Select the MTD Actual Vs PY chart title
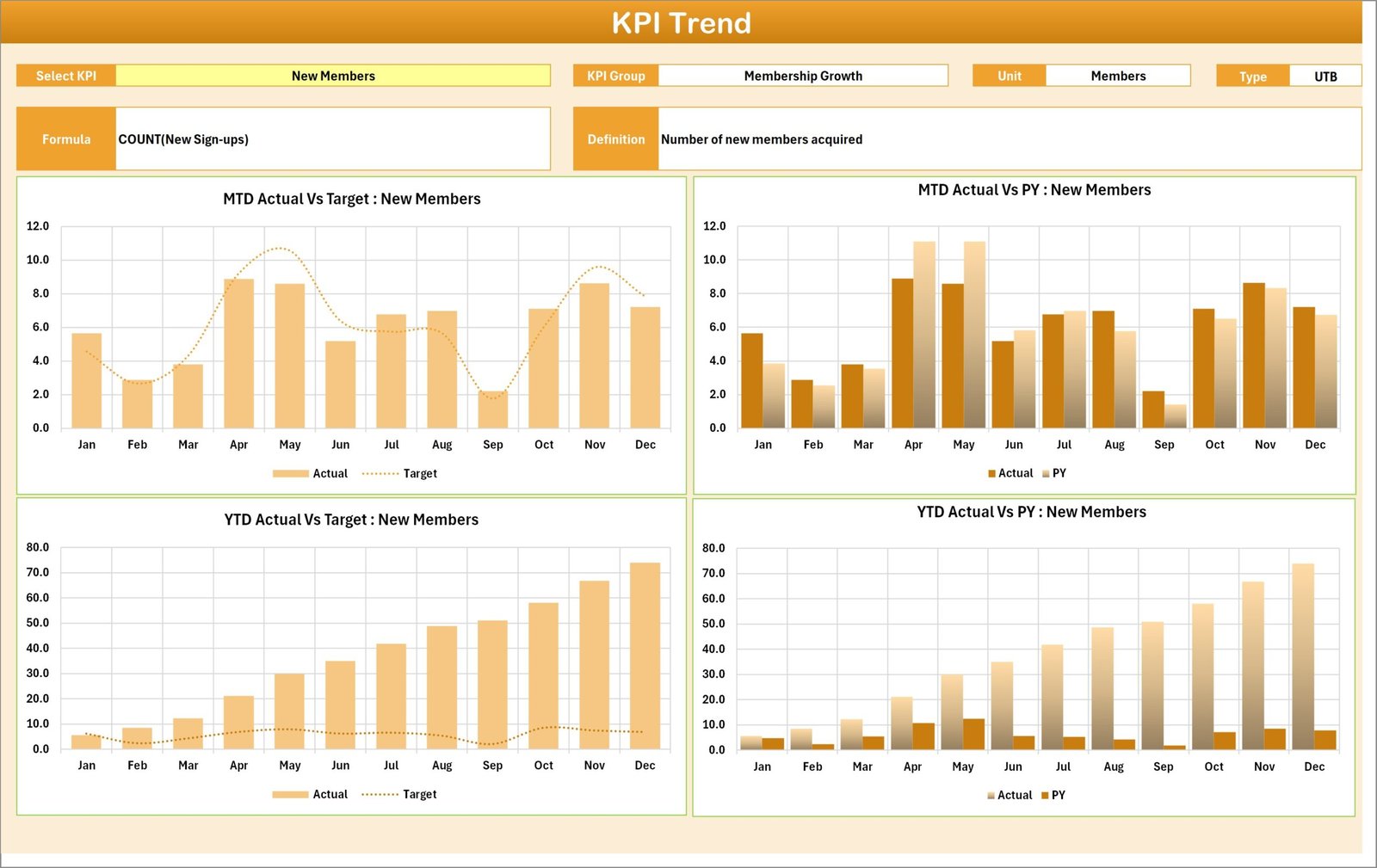Viewport: 1377px width, 868px height. [x=1034, y=190]
